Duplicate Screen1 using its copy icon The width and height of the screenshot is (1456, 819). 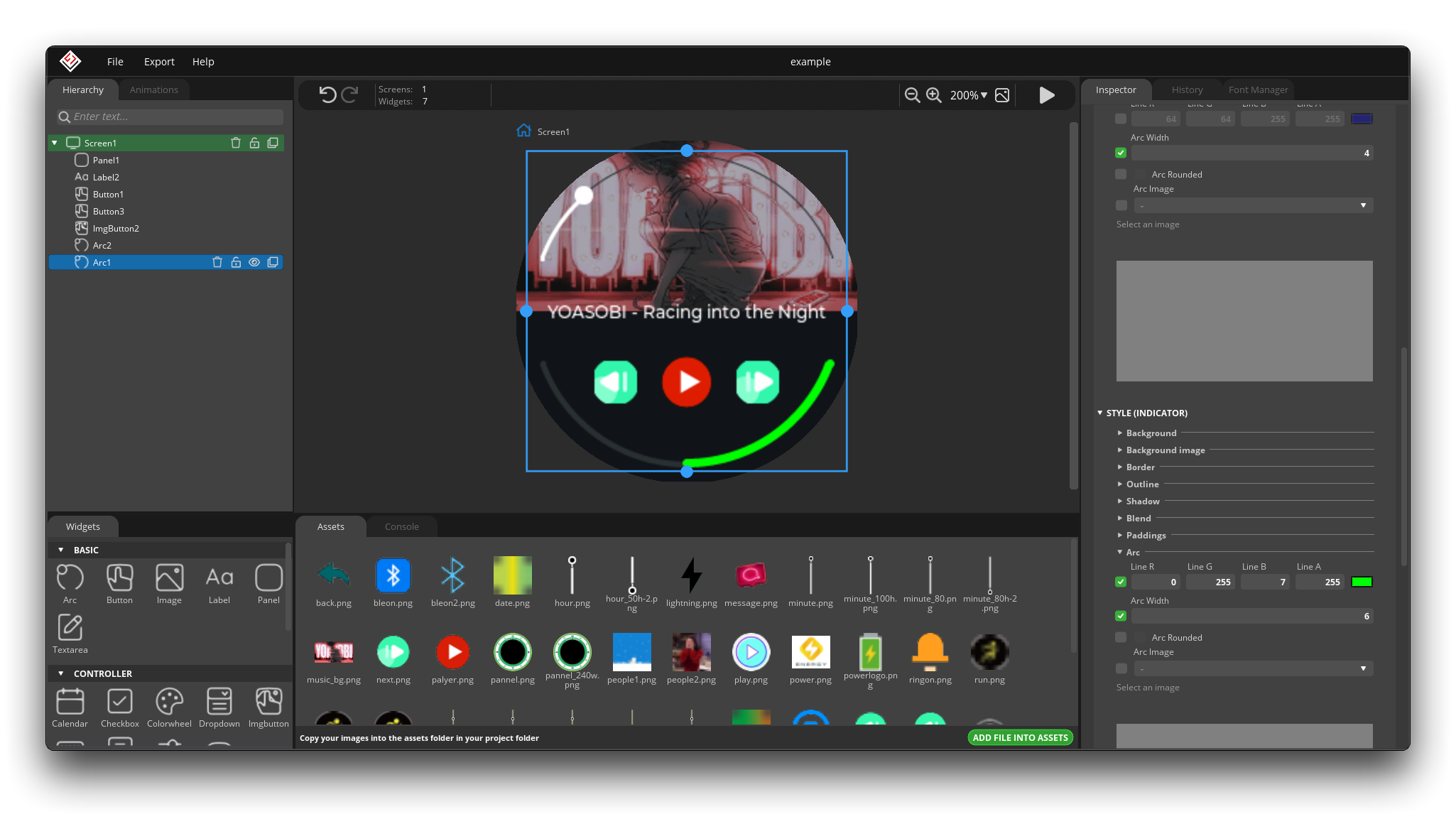coord(273,143)
